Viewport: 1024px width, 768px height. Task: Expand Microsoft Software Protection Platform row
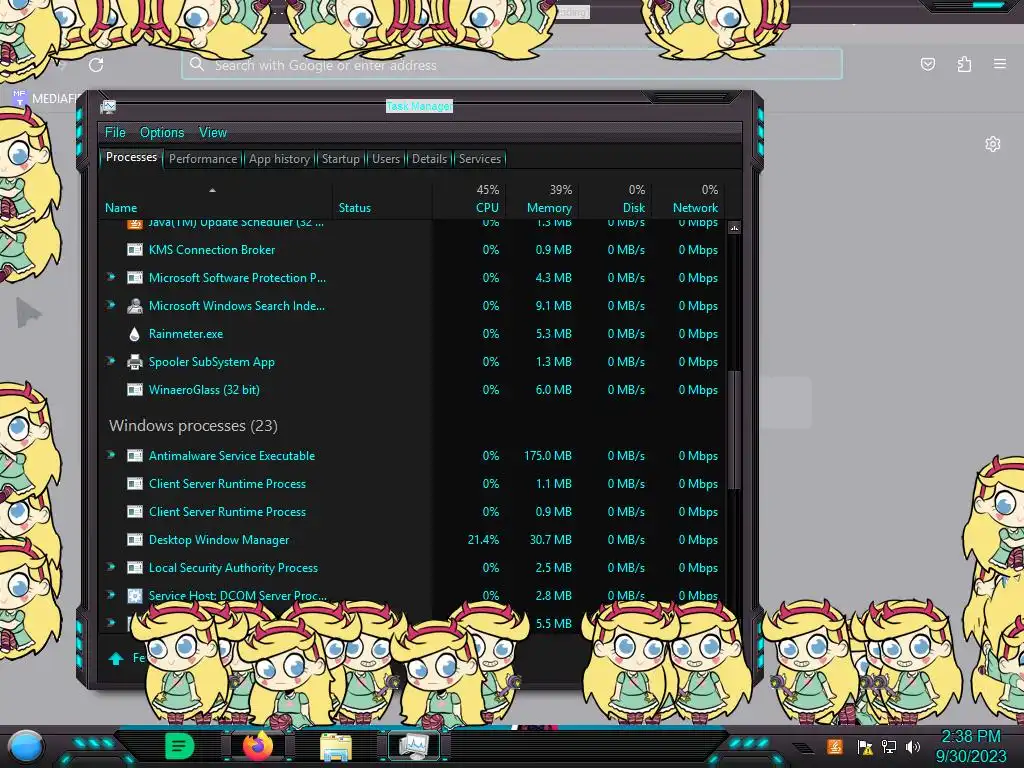coord(111,278)
